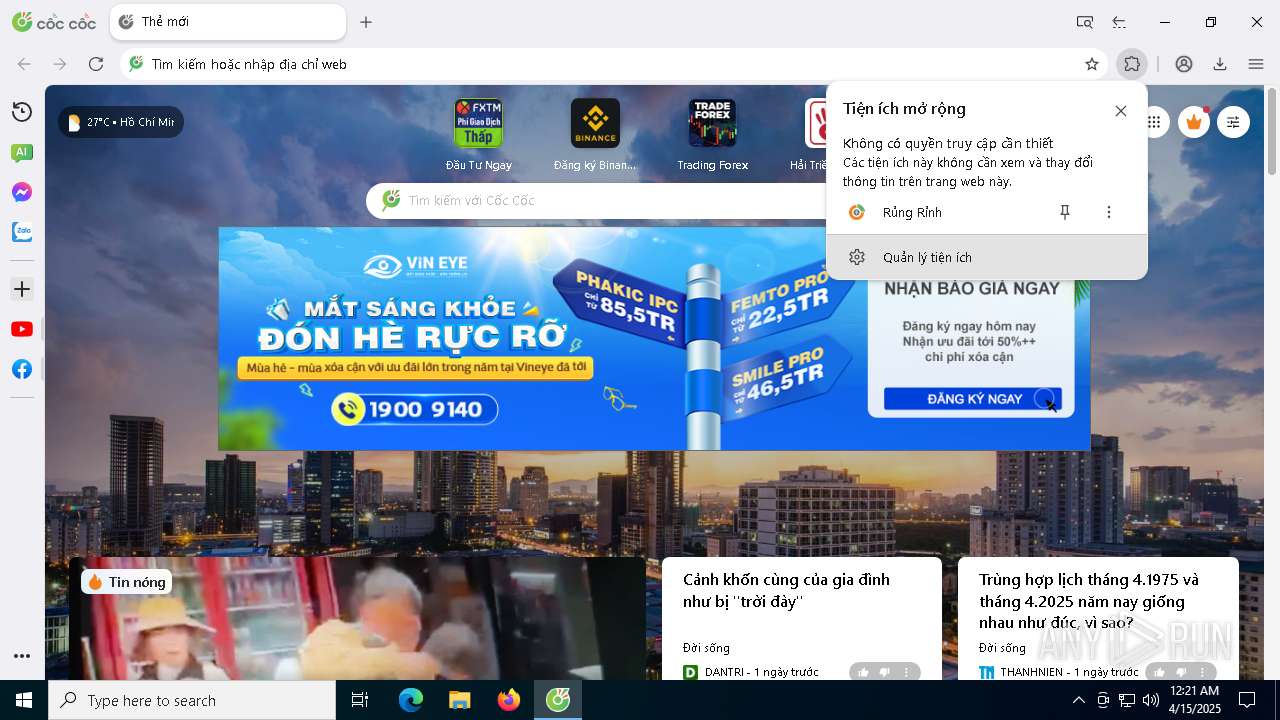This screenshot has width=1280, height=720.
Task: Toggle the extensions puzzle icon in toolbar
Action: click(x=1132, y=64)
